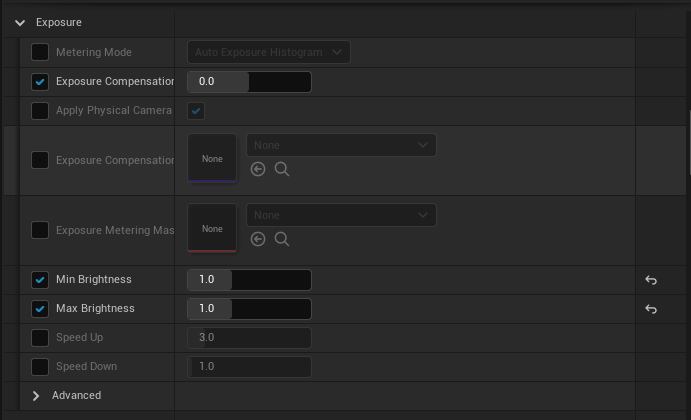Browse to Exposure Metering Mask asset

coord(282,239)
